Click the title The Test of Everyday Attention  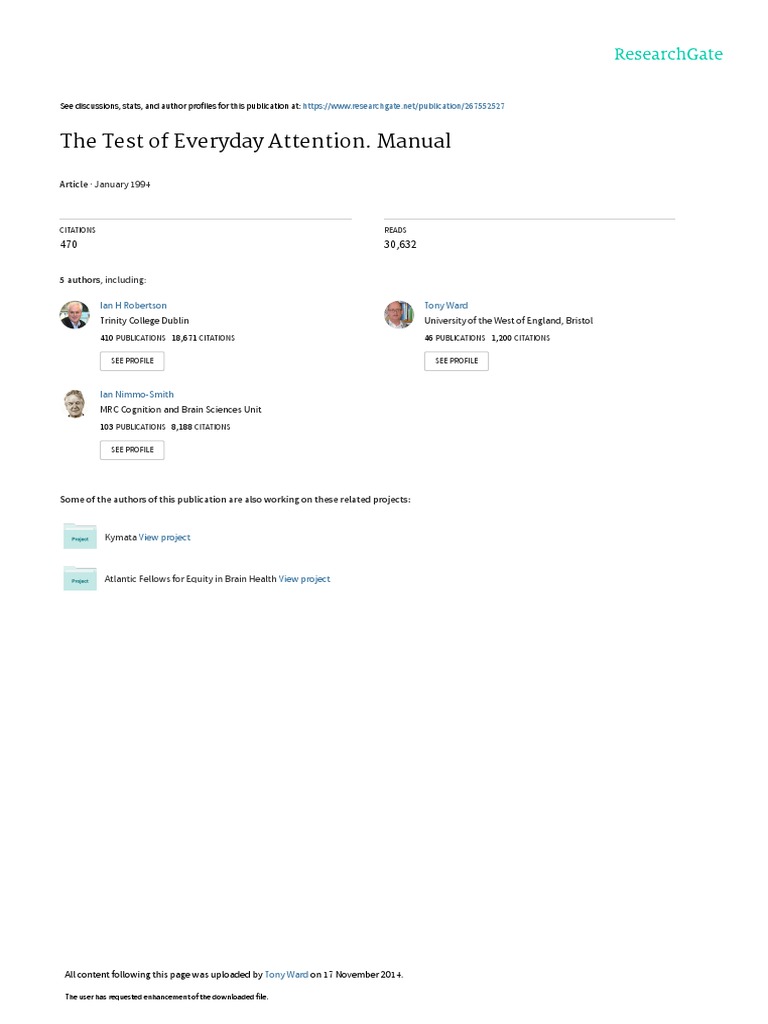(255, 141)
